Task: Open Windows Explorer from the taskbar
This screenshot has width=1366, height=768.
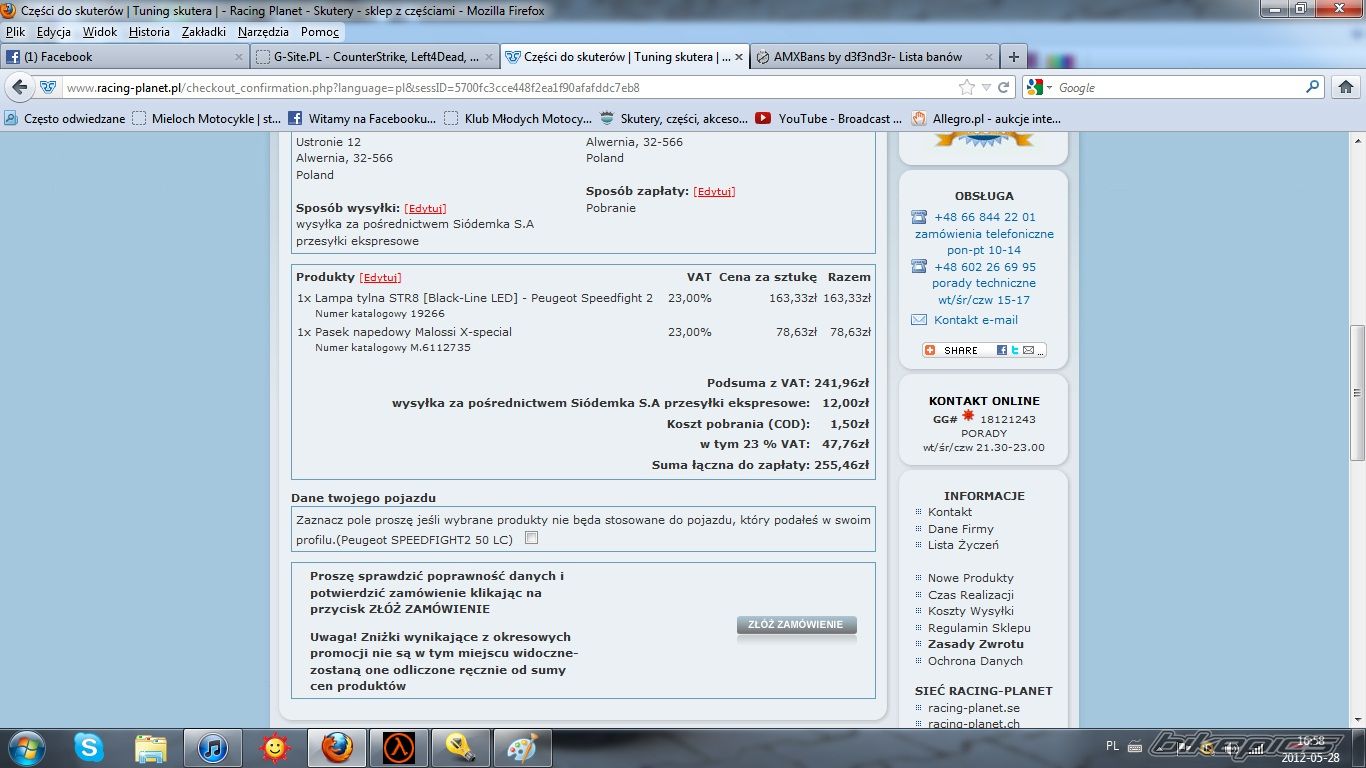Action: pos(151,748)
